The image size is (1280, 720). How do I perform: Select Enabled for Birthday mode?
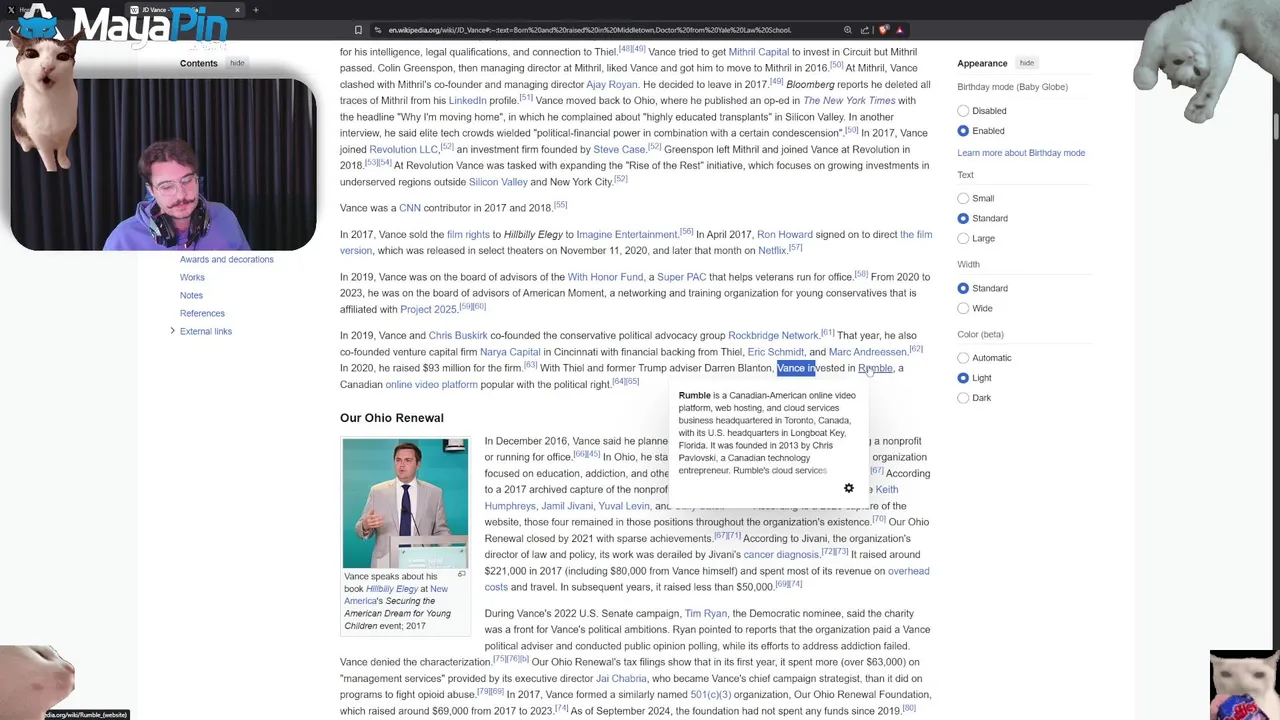point(963,131)
